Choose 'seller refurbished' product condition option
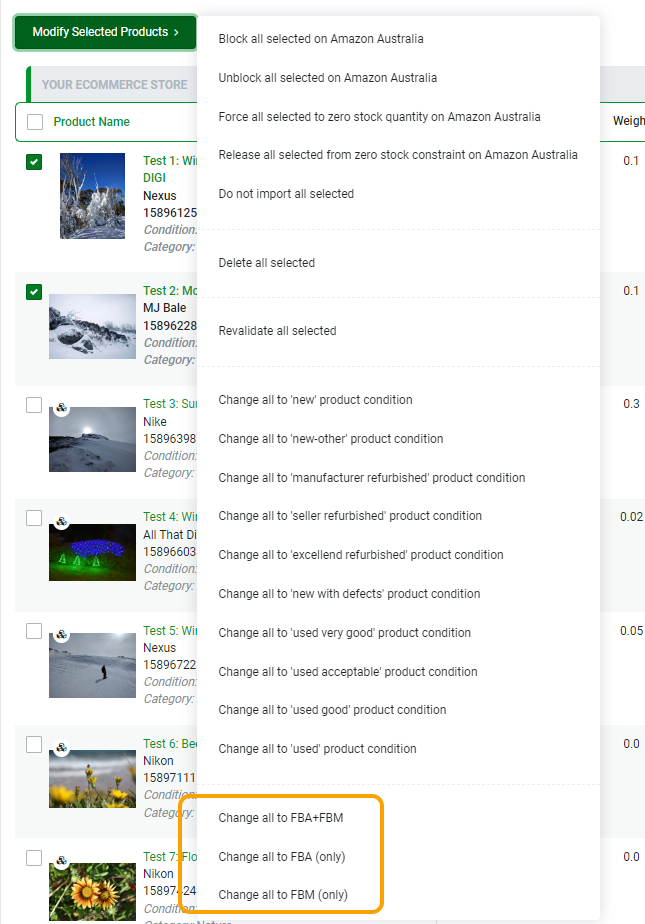The width and height of the screenshot is (645, 924). (350, 516)
